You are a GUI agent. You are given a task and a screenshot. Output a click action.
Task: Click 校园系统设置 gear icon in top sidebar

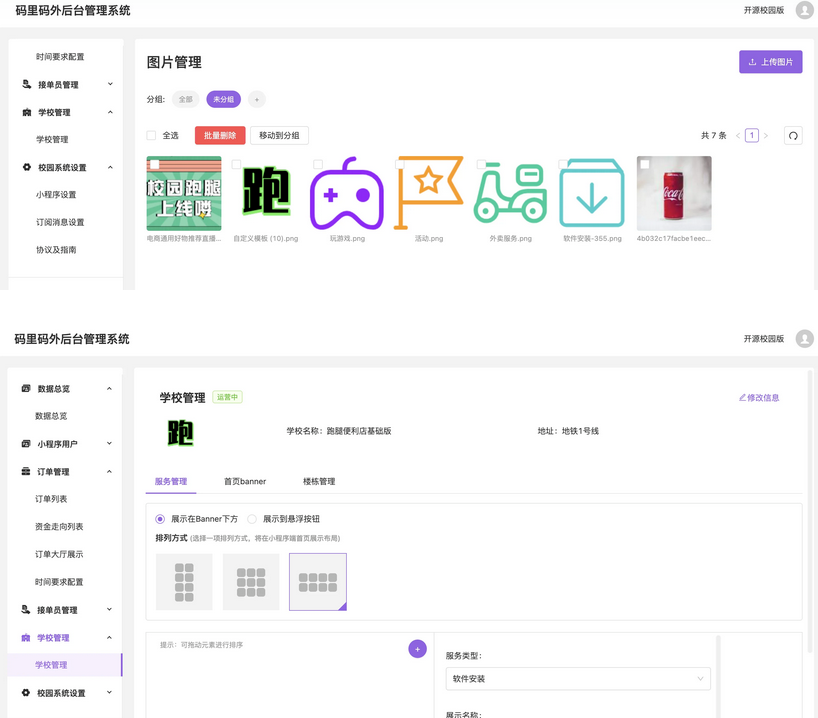[27, 167]
